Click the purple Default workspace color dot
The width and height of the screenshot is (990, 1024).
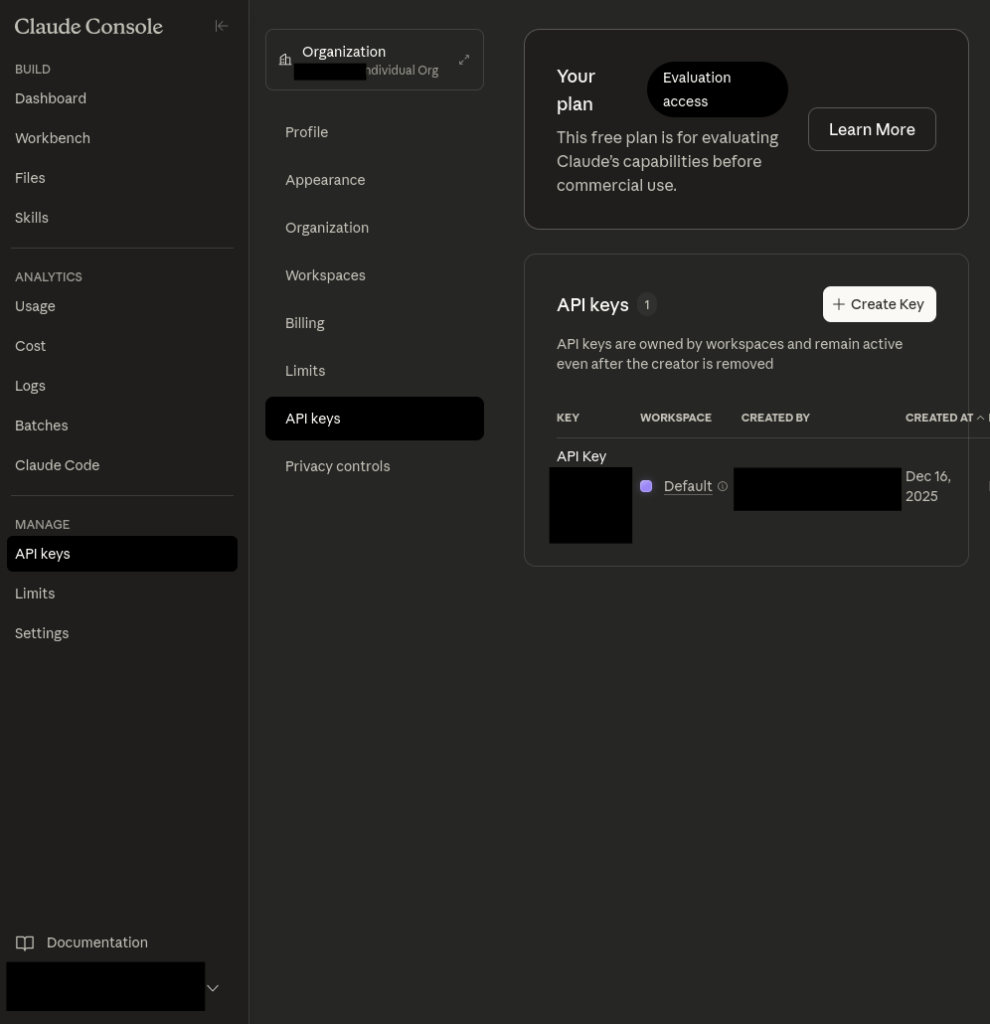coord(646,486)
